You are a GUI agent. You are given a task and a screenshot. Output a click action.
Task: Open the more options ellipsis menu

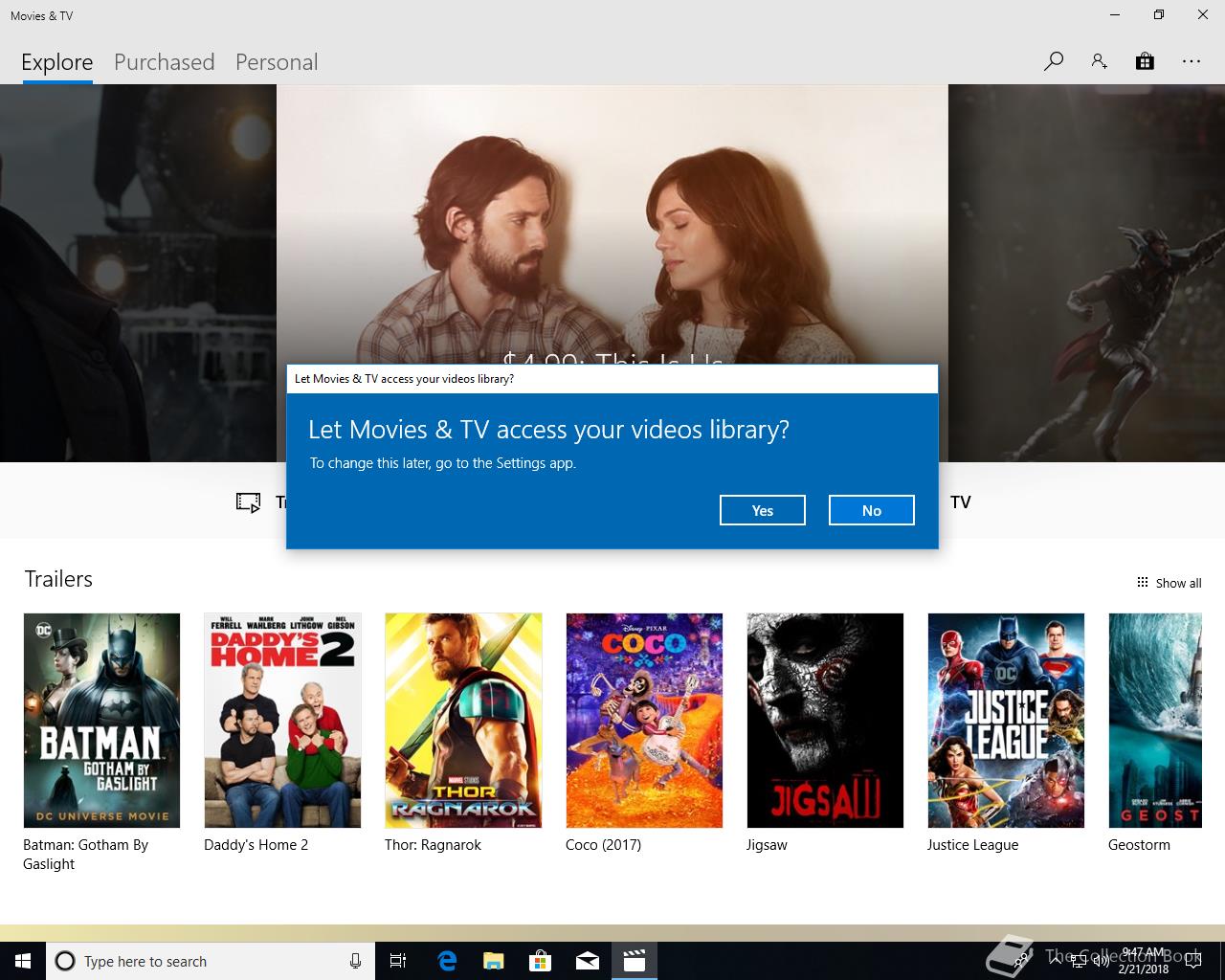point(1191,61)
